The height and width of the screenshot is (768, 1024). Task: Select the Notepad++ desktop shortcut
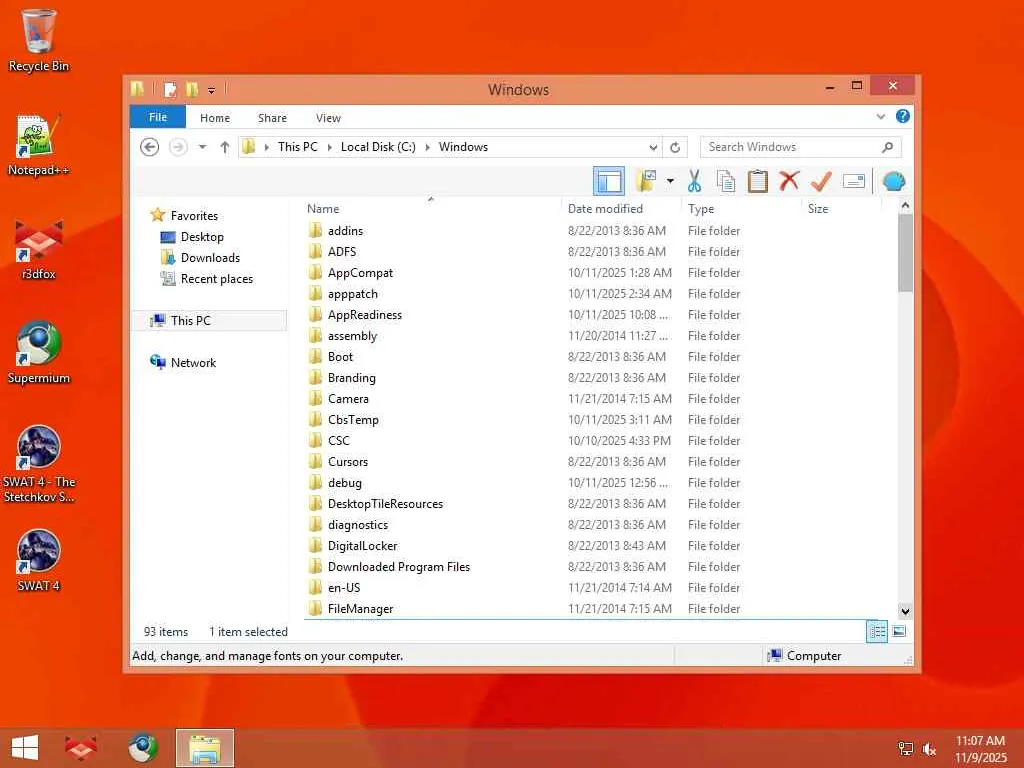tap(39, 145)
